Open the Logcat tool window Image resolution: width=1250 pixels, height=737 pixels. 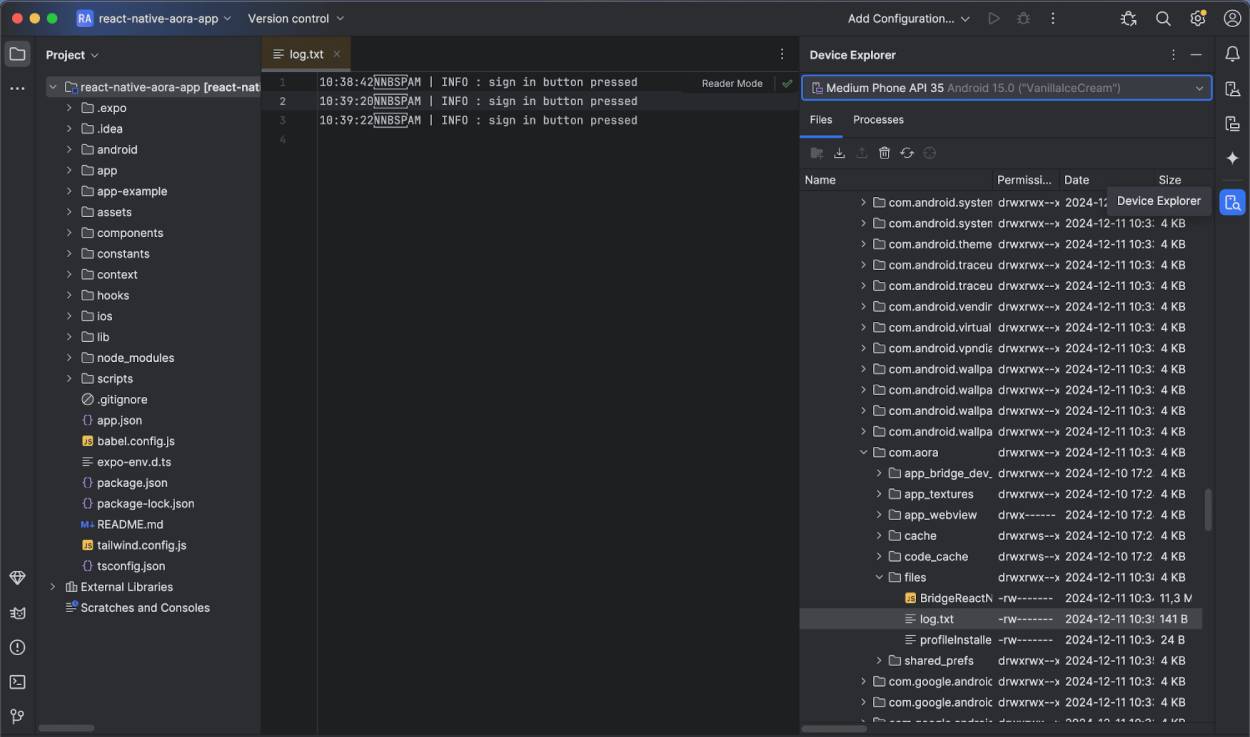17,612
